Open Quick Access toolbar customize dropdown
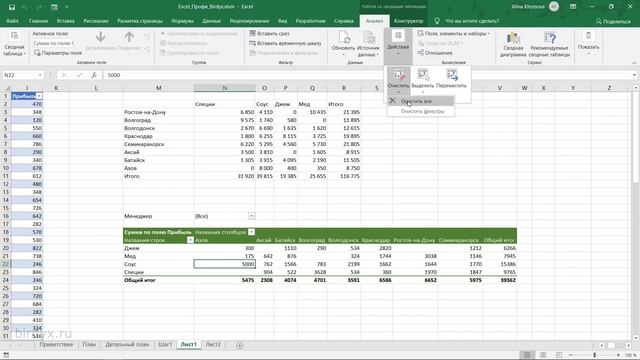Viewport: 640px width, 360px height. click(x=67, y=7)
